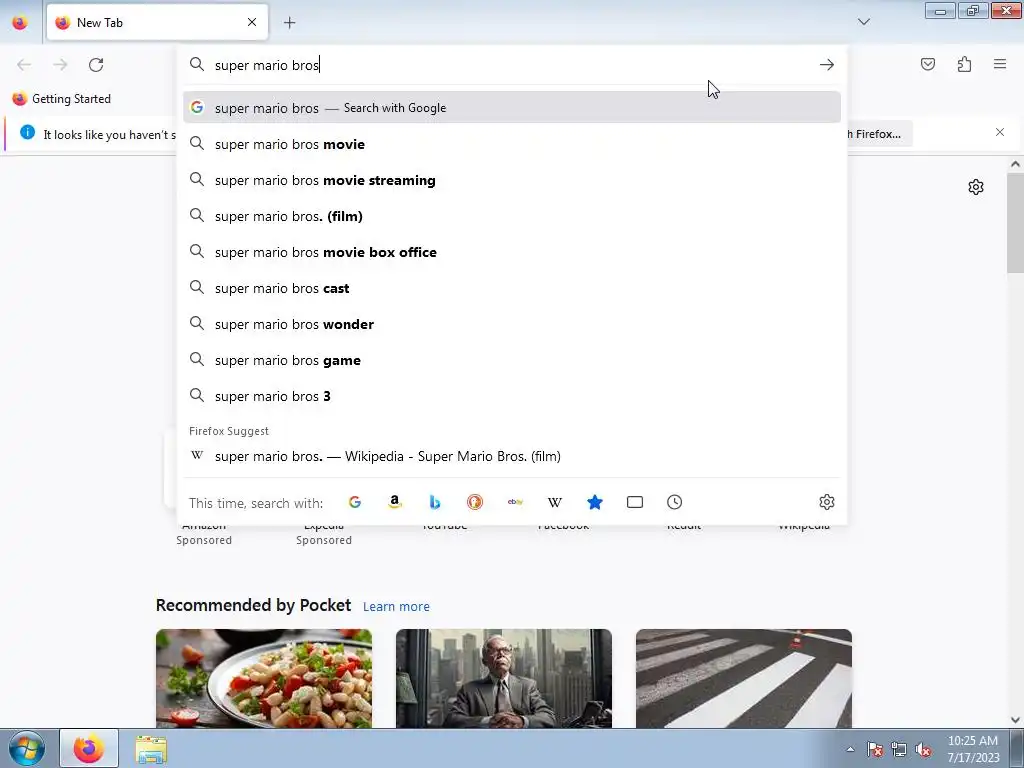The width and height of the screenshot is (1024, 768).
Task: Personalize new tab with gear icon
Action: [x=976, y=187]
